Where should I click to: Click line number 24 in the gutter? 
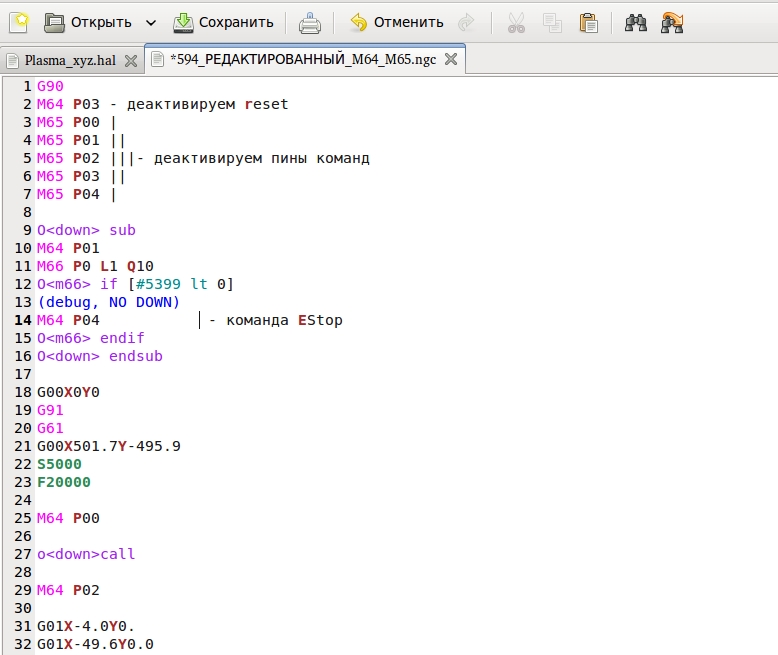coord(23,500)
